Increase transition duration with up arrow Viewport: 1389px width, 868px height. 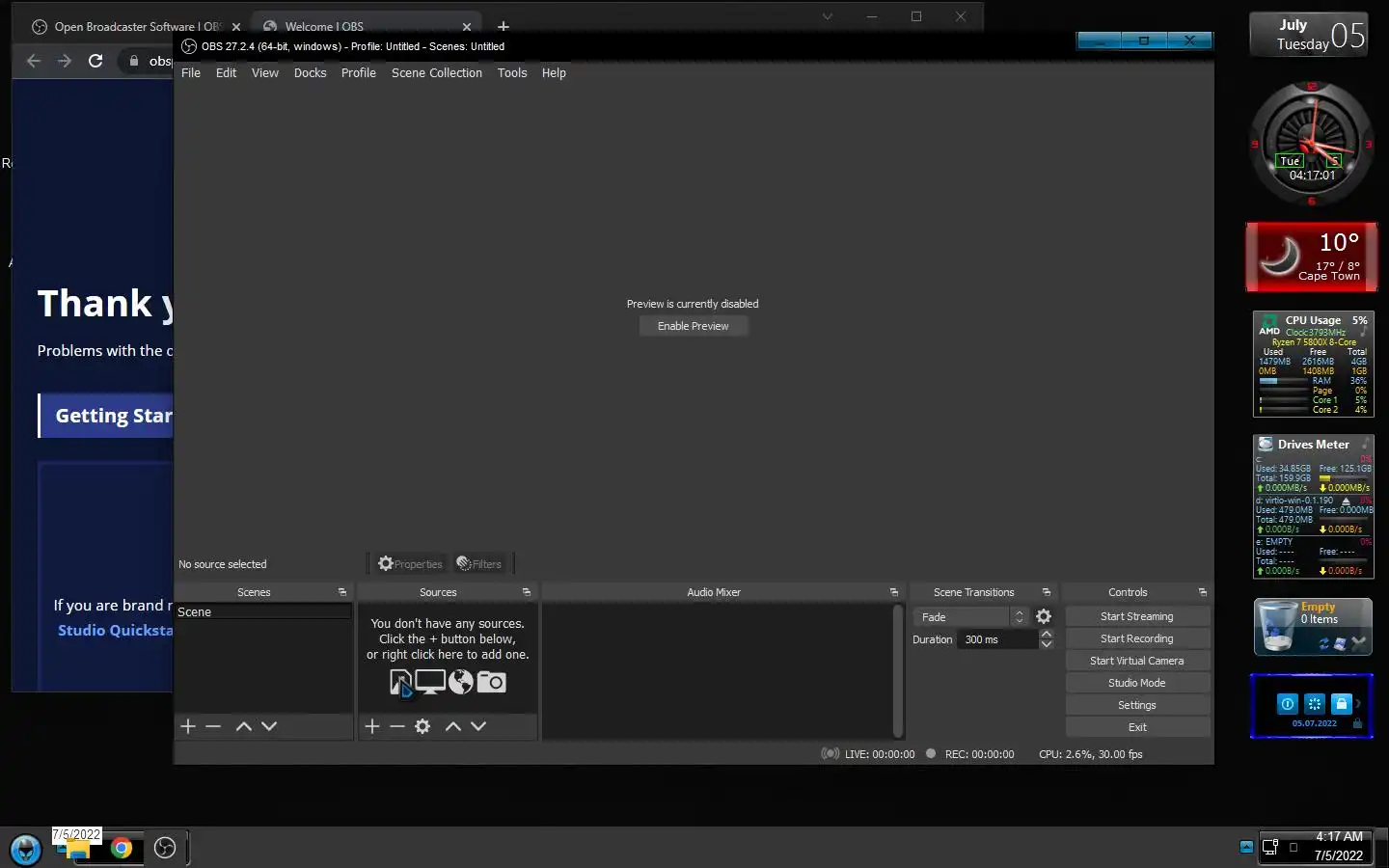pyautogui.click(x=1047, y=634)
